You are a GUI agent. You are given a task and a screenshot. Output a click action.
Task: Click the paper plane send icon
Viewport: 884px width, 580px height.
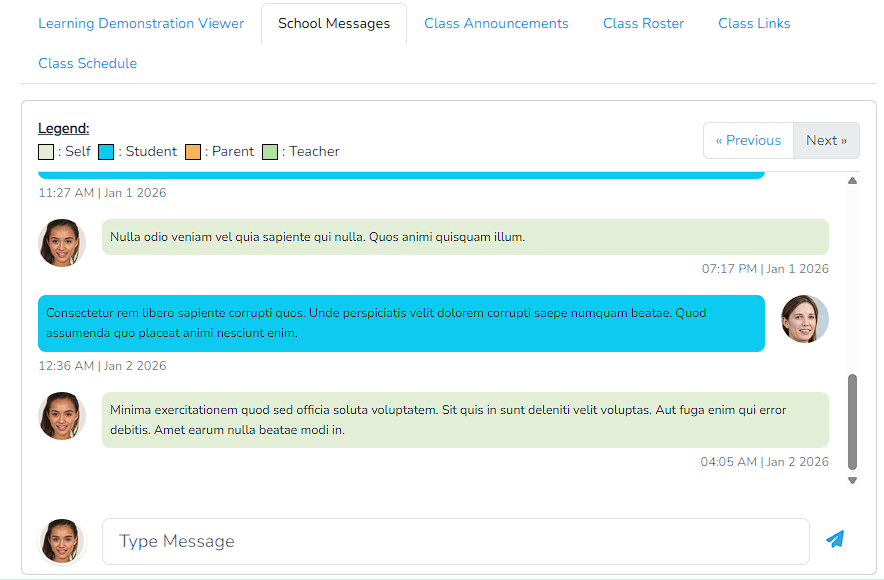click(x=835, y=540)
